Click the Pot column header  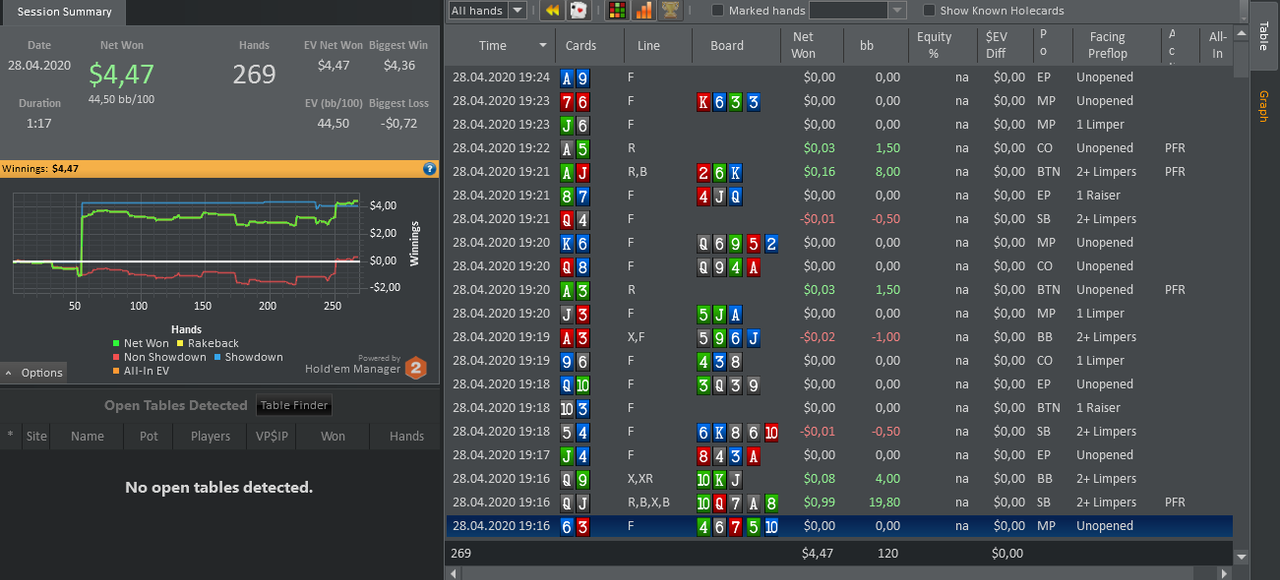click(x=148, y=436)
